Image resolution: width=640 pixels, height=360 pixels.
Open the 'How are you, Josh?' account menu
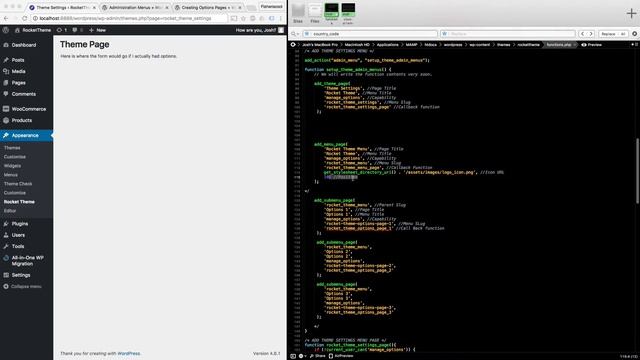coord(259,30)
